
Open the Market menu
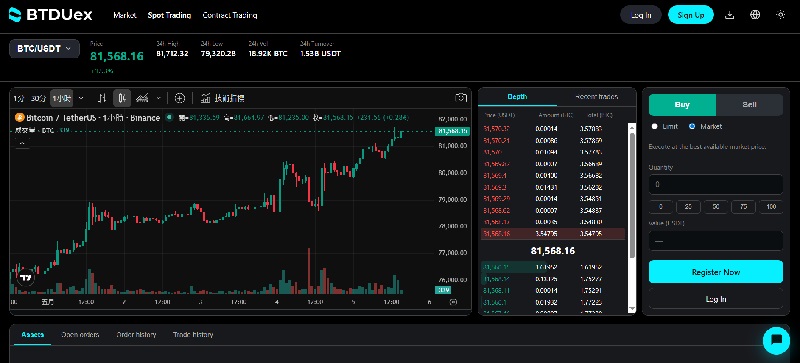[x=125, y=15]
